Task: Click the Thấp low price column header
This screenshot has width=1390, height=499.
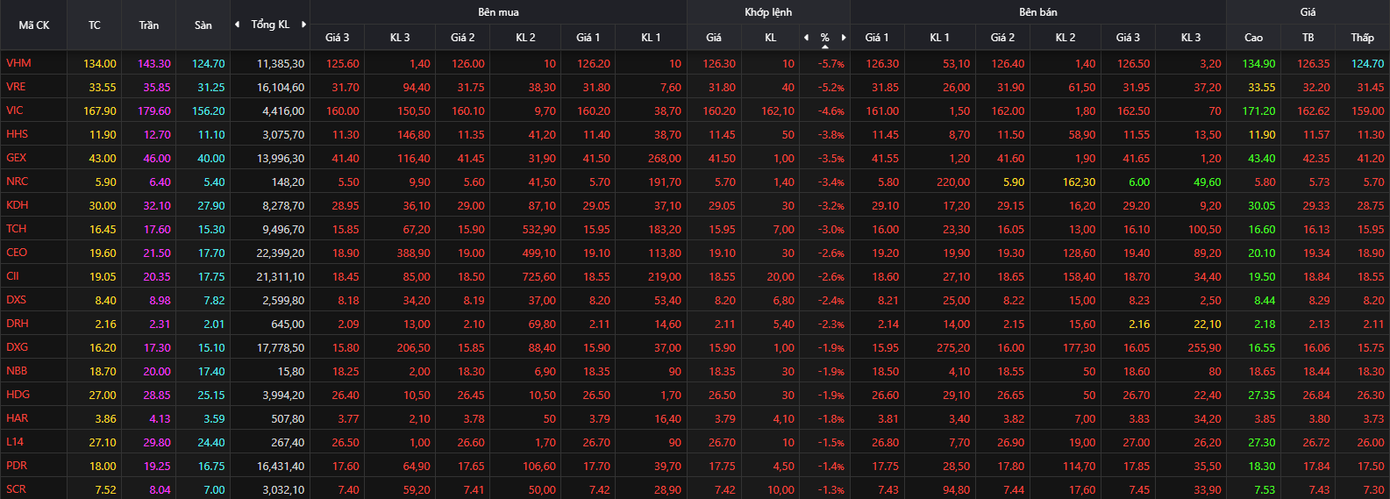Action: [x=1362, y=37]
